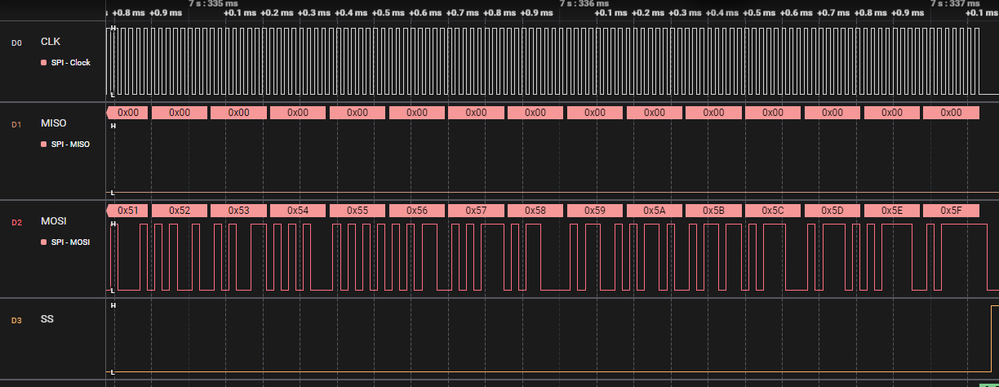Click the SPI - MISO analyzer label

click(70, 144)
